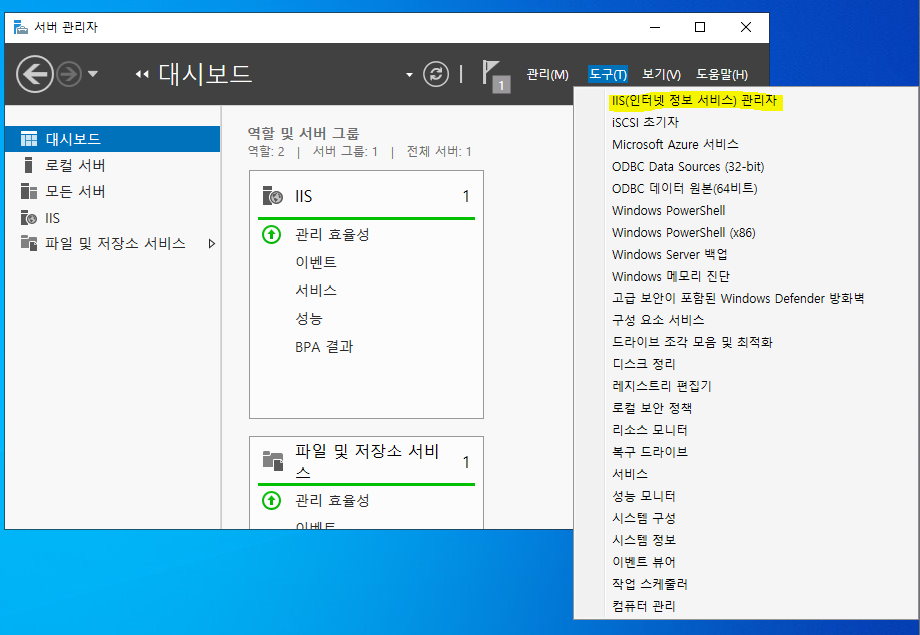Open 성능 in the IIS tile
The width and height of the screenshot is (920, 635).
coord(309,319)
